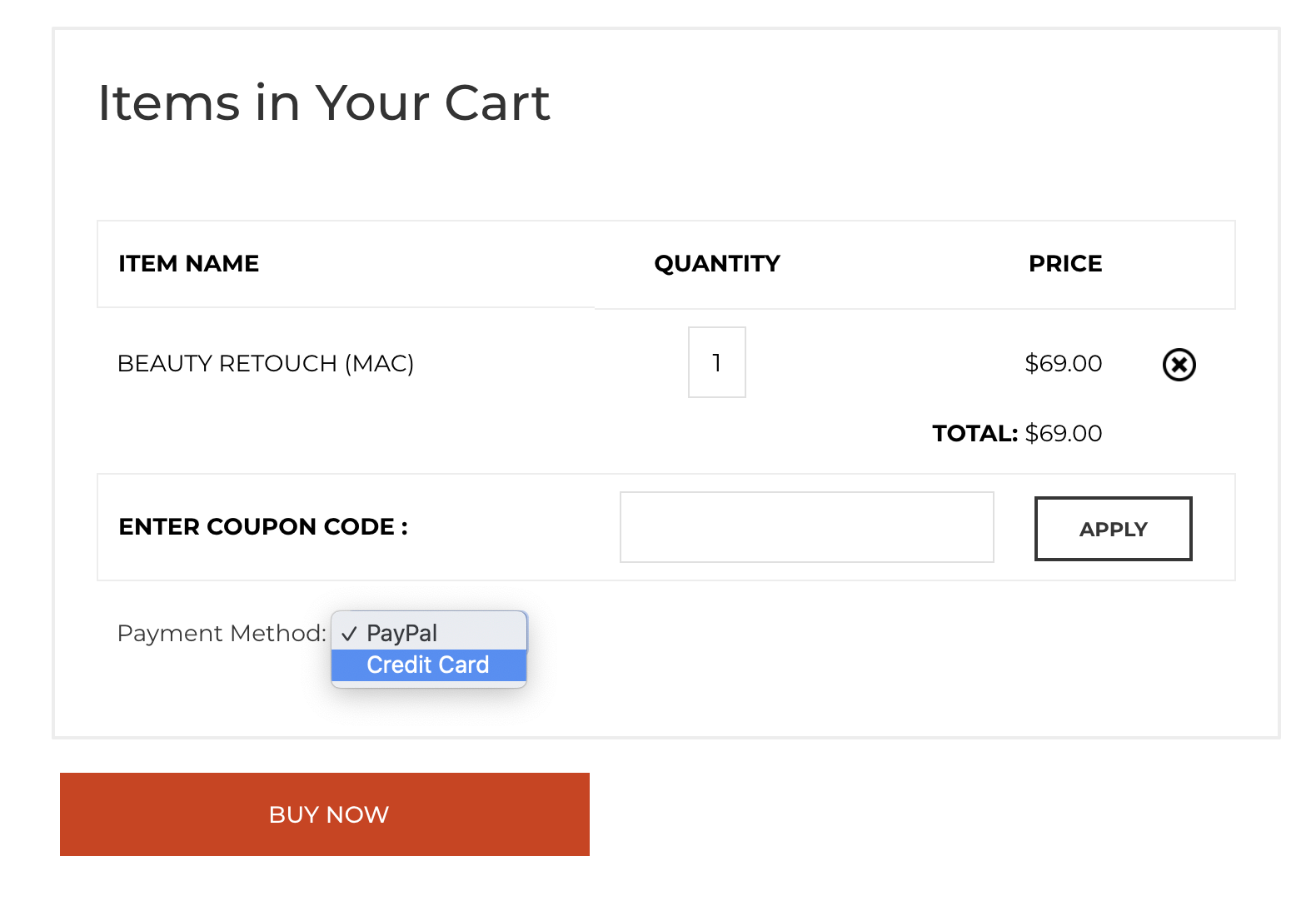Click the word 'Cart' in the heading
The image size is (1316, 921).
pos(497,103)
